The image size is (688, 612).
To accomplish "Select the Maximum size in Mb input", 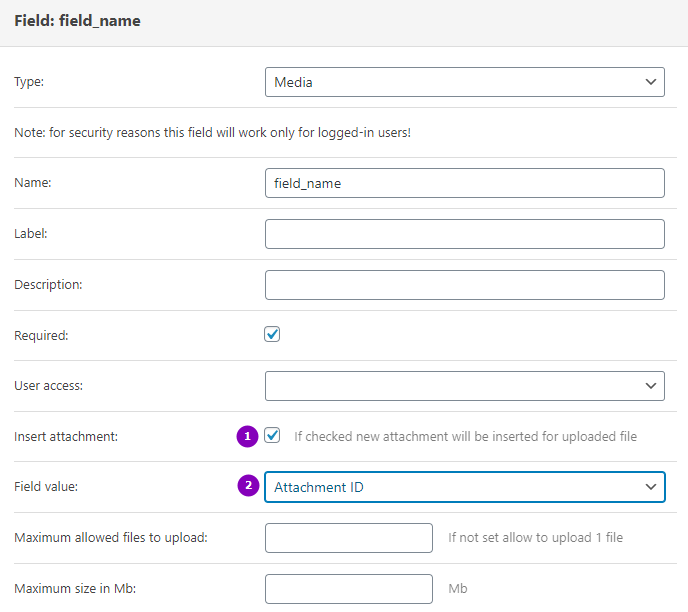I will coord(349,589).
